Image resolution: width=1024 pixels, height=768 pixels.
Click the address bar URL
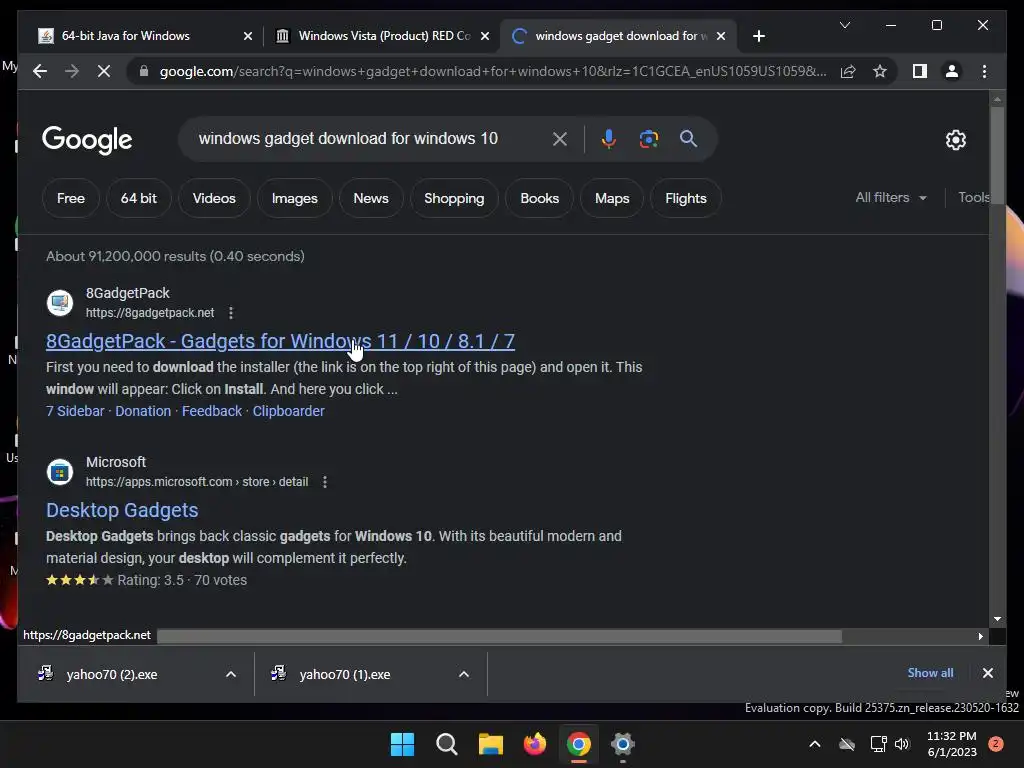tap(493, 71)
